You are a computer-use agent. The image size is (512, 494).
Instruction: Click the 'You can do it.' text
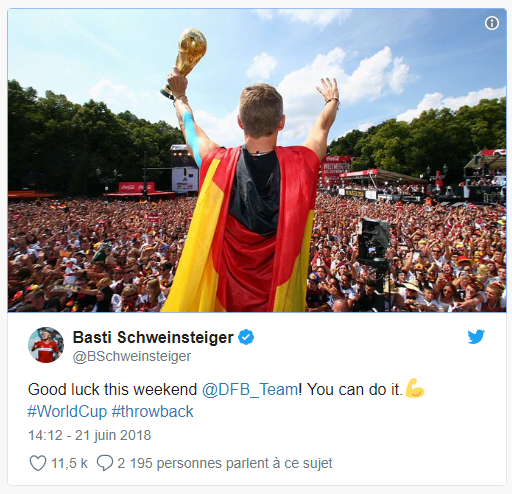point(355,389)
